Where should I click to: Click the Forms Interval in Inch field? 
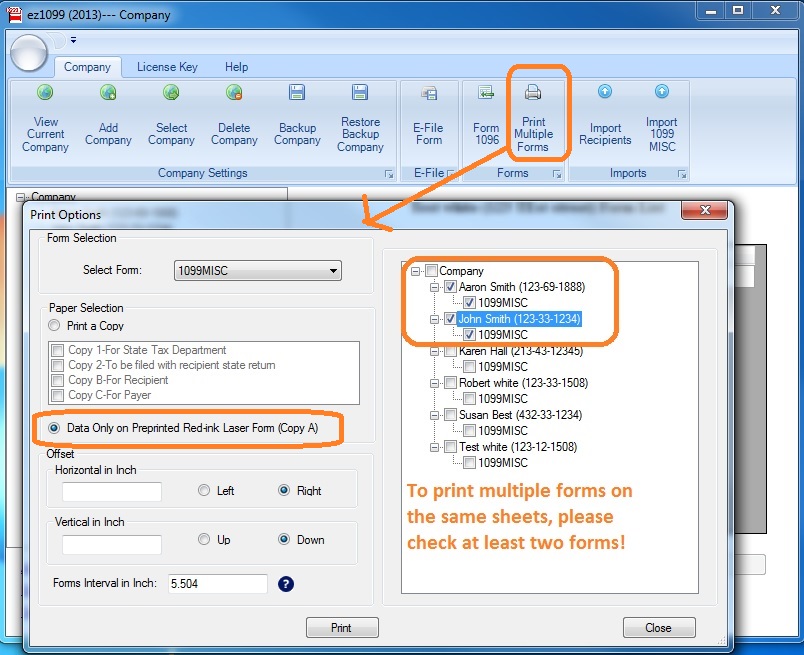click(218, 584)
